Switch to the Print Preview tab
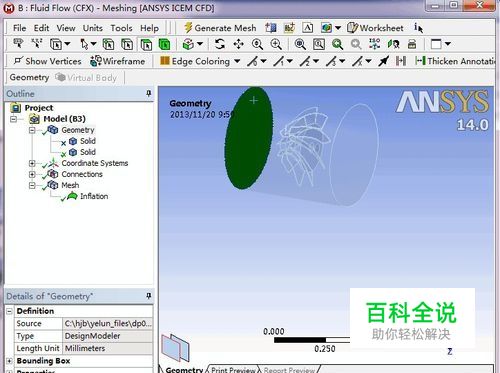Viewport: 500px width, 373px height. (233, 370)
